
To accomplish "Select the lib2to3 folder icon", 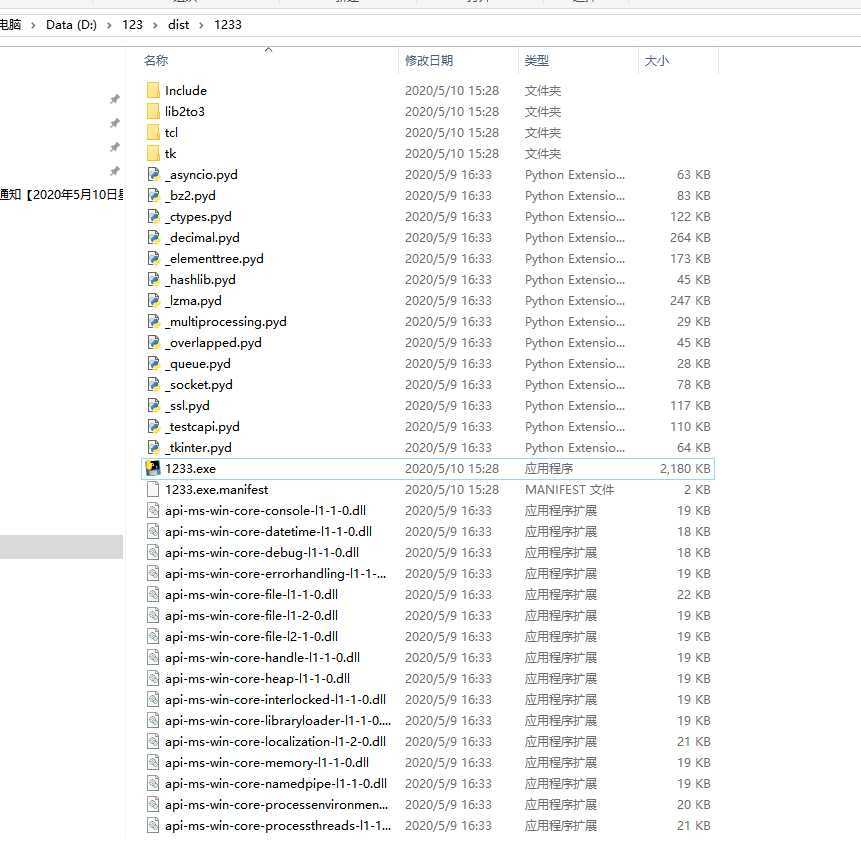I will pos(153,111).
